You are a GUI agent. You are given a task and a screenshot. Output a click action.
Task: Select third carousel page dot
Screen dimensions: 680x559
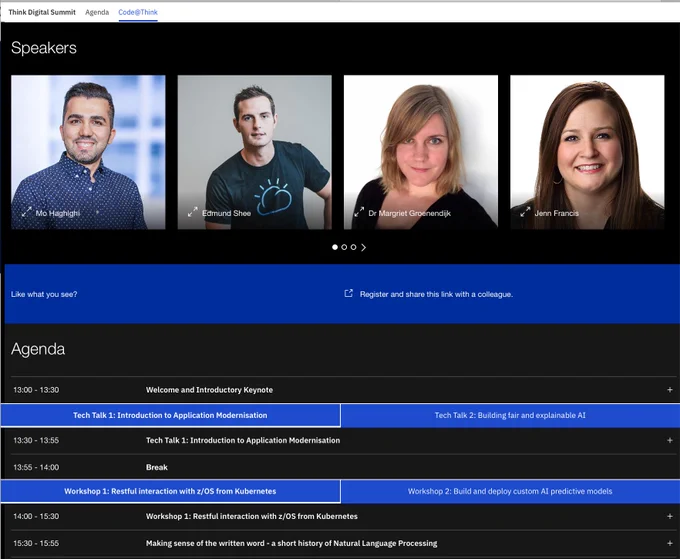coord(353,247)
